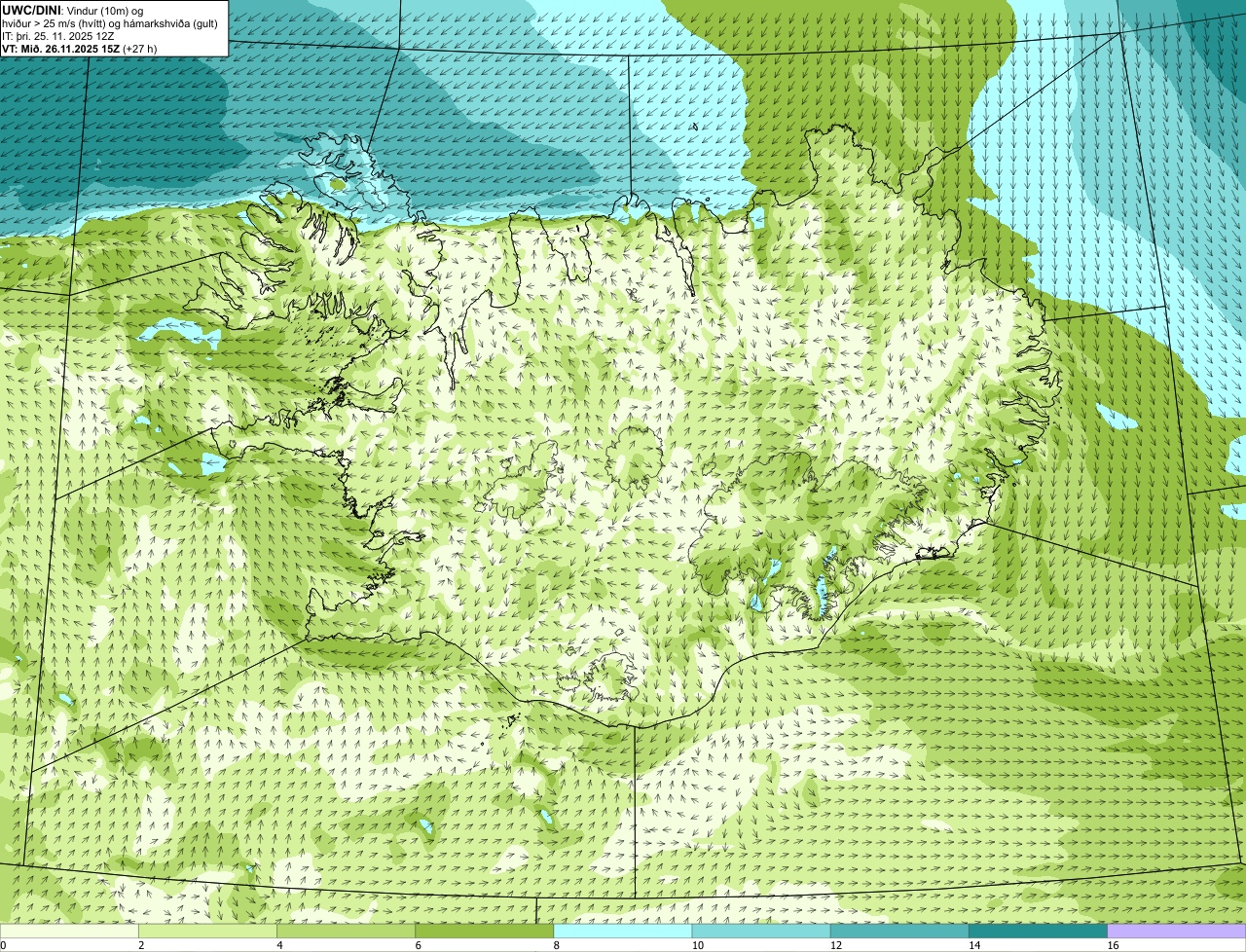Click the lavender above-16 m/s legend swatch

(x=1177, y=931)
